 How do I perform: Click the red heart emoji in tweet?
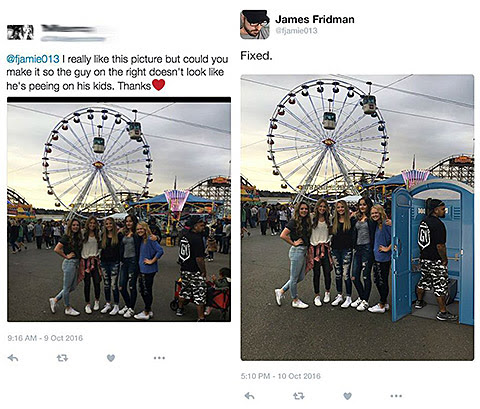(158, 85)
